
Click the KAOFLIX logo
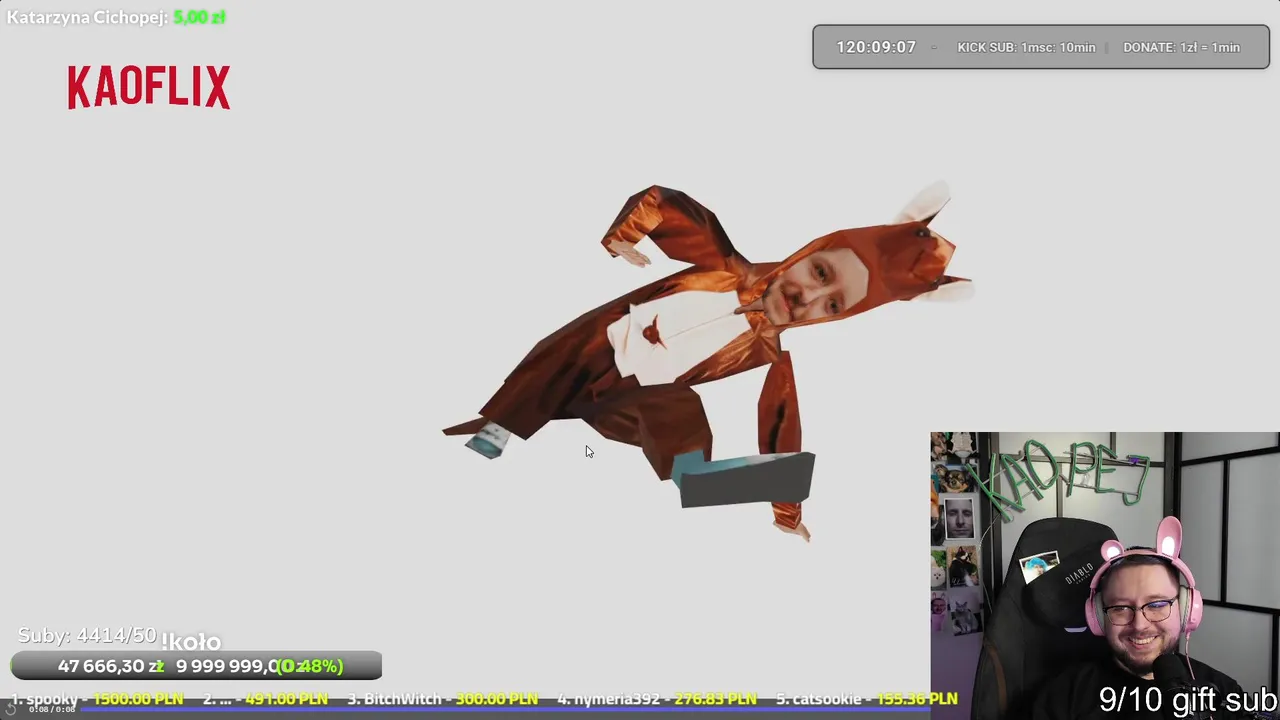coord(149,88)
